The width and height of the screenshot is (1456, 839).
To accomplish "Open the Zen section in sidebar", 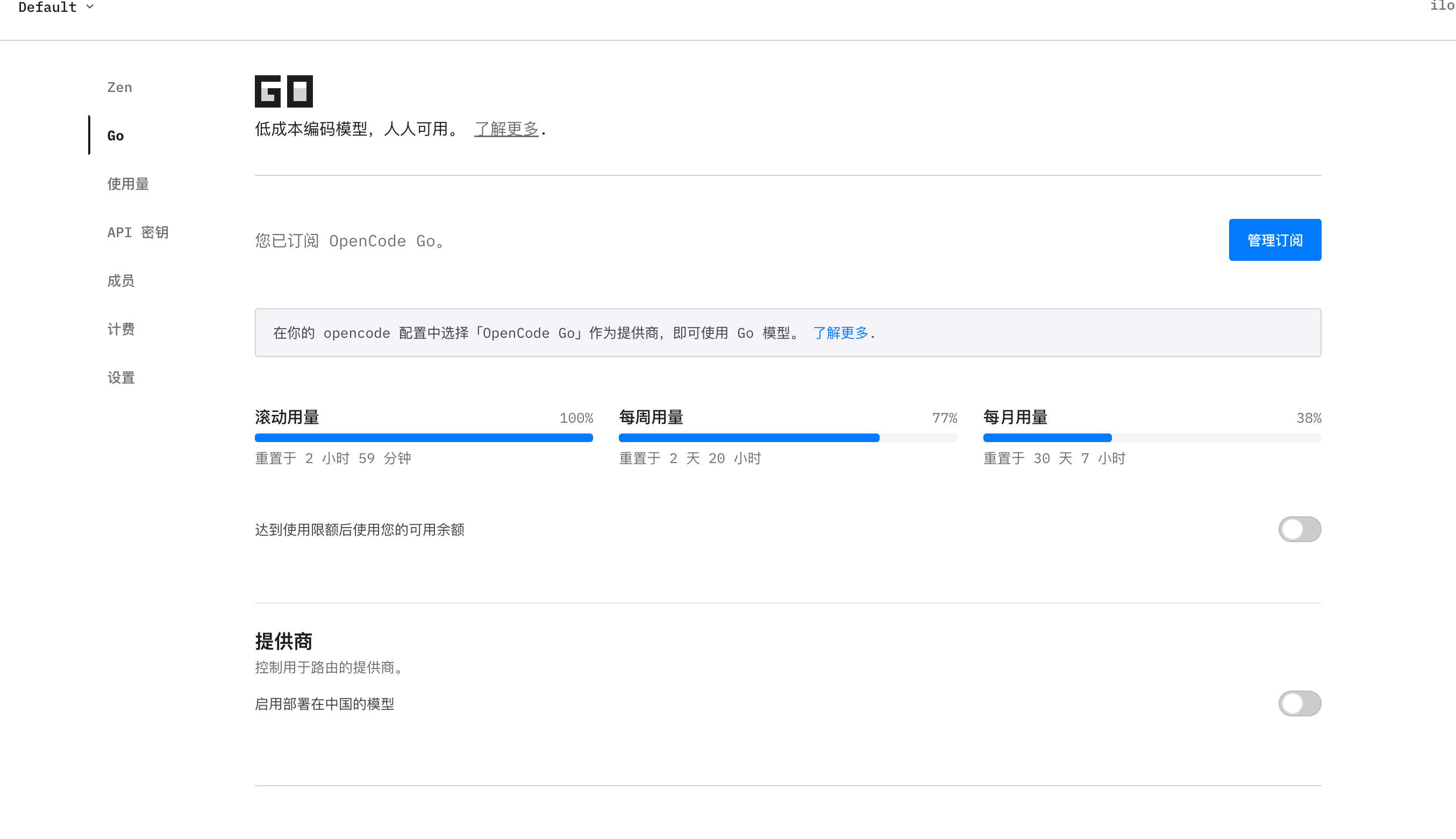I will point(120,87).
